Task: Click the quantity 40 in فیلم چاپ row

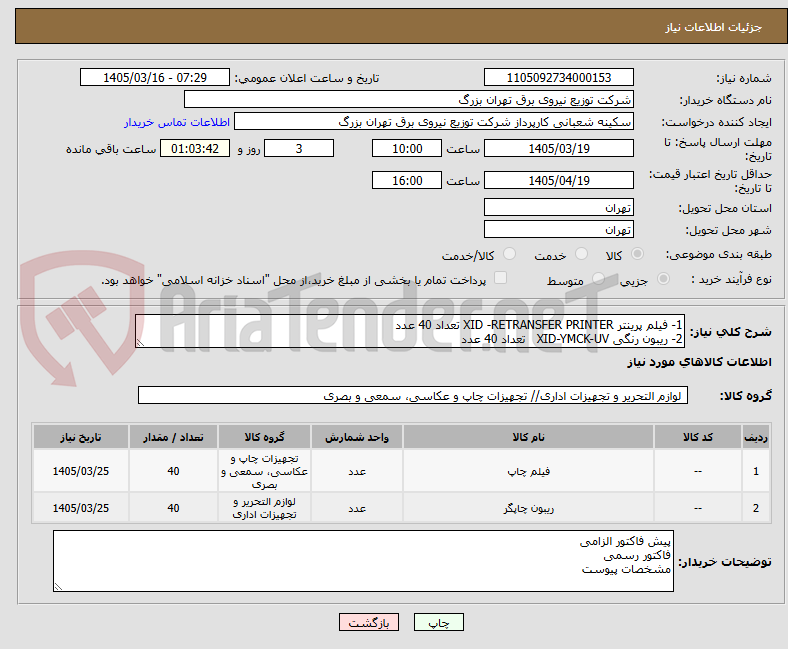Action: [x=173, y=471]
